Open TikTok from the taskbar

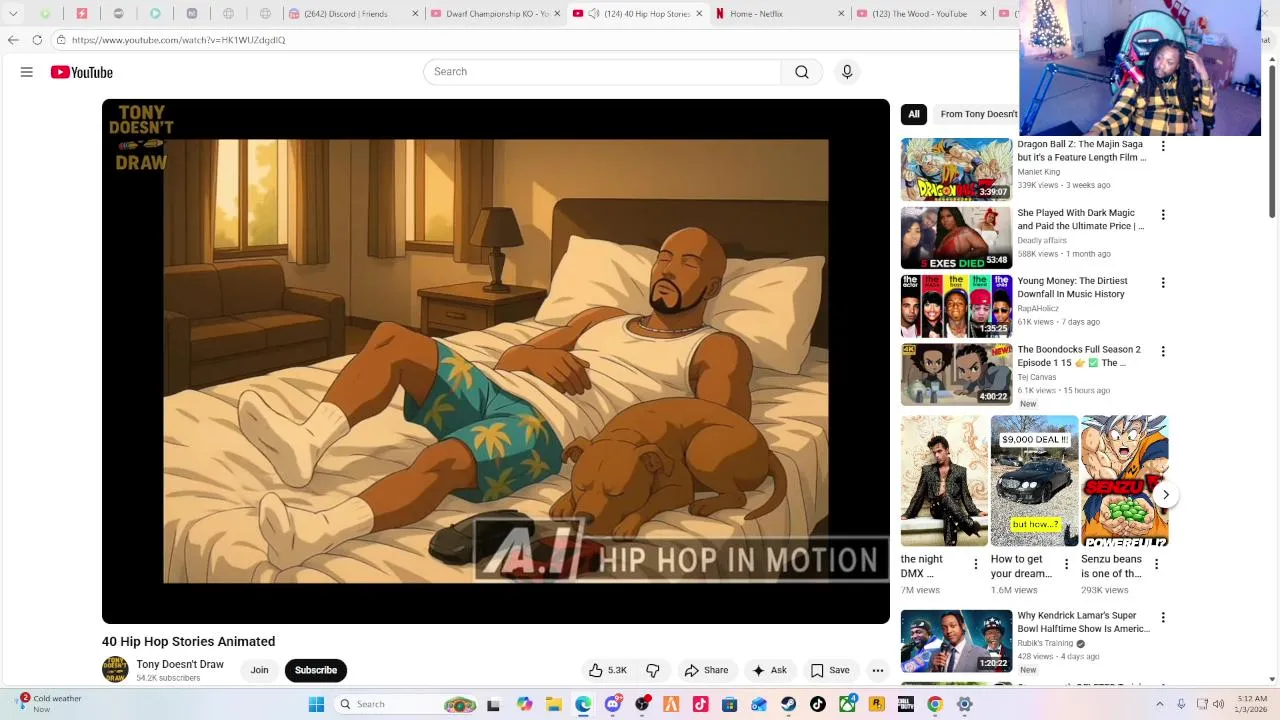click(818, 704)
